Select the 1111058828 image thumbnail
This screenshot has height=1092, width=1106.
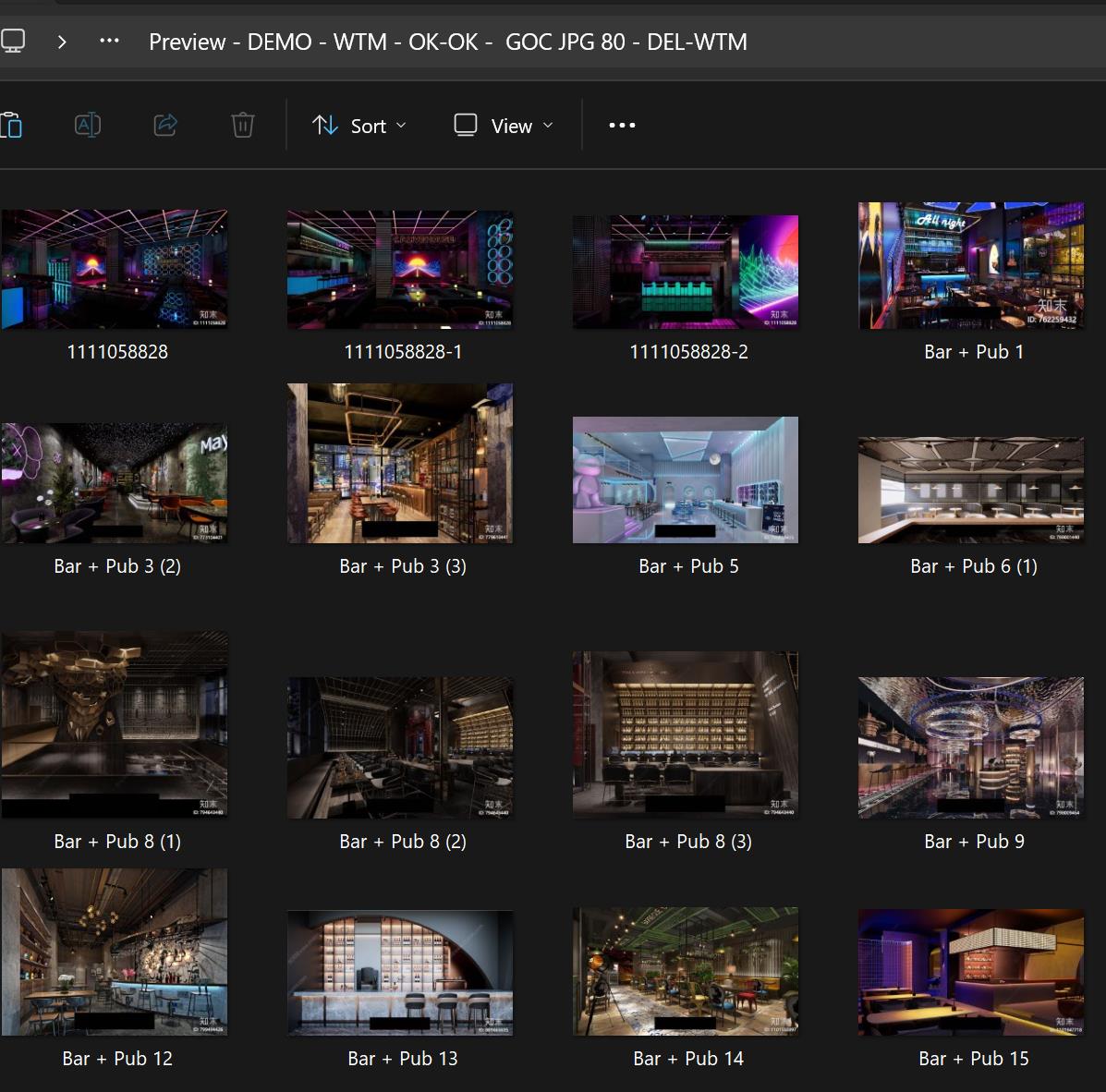115,269
